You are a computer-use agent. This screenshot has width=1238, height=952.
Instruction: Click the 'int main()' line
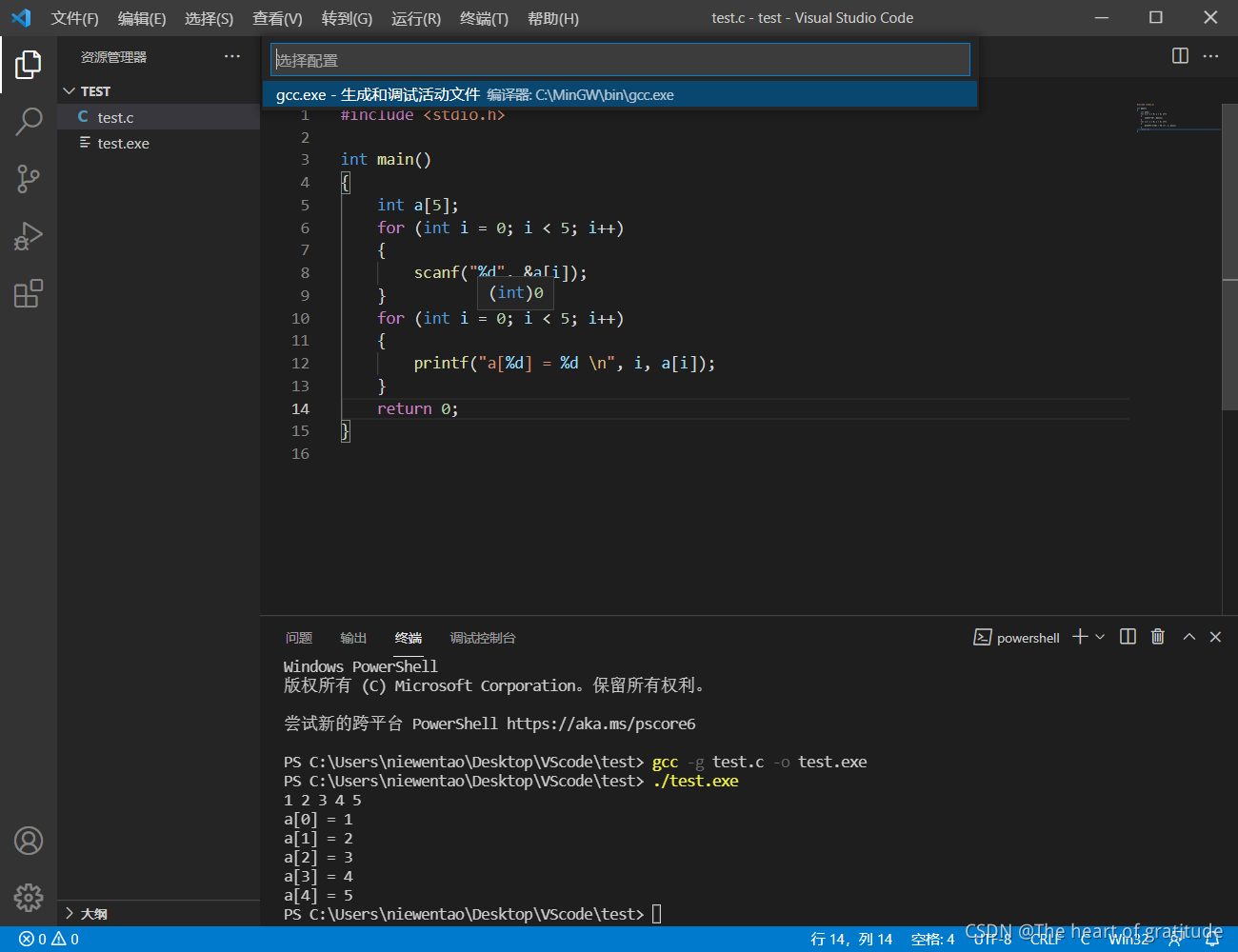pyautogui.click(x=386, y=159)
